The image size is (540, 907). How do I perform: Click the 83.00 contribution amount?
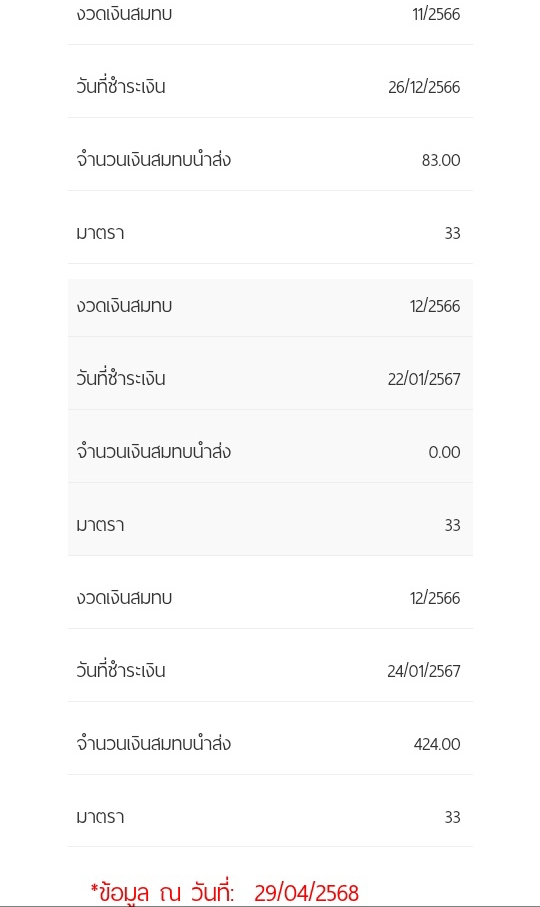441,160
